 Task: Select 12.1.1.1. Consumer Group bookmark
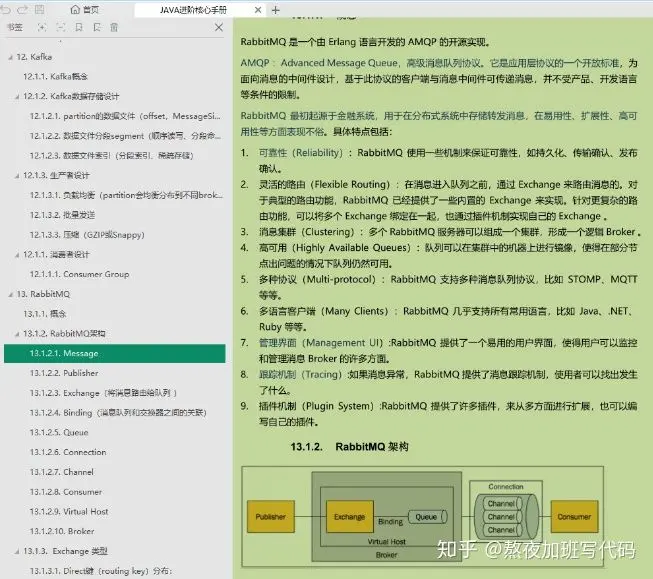(x=80, y=274)
